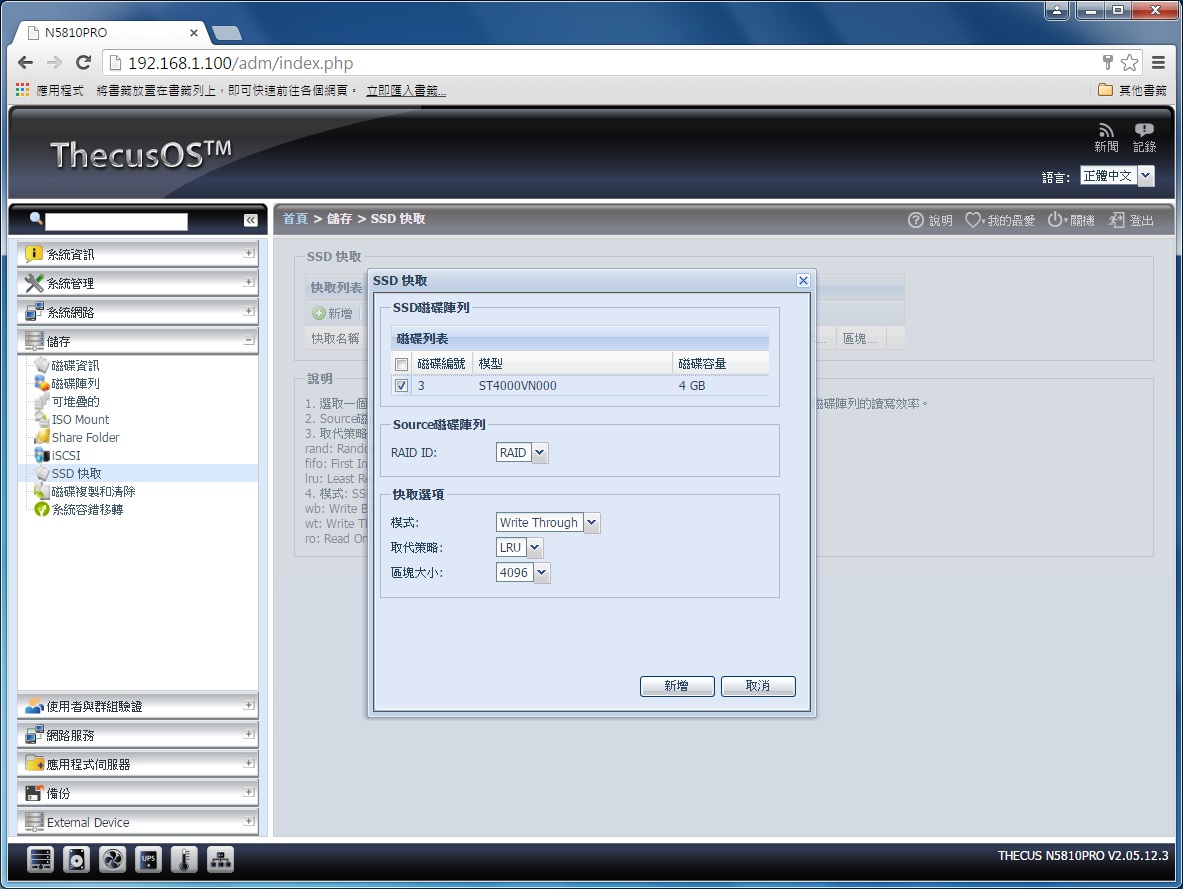The width and height of the screenshot is (1183, 889).
Task: Open the temperature icon in bottom bar
Action: pos(184,859)
